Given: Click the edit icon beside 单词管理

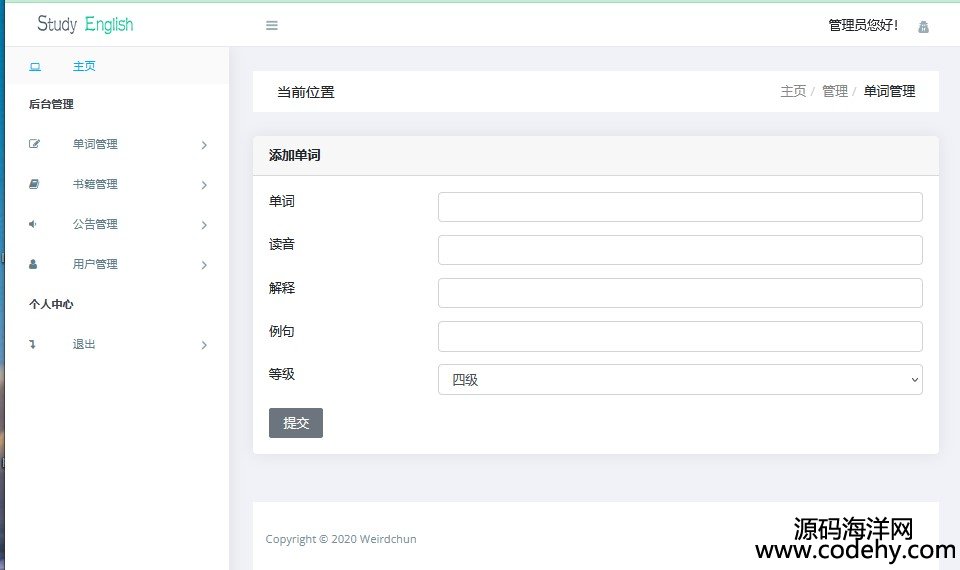Looking at the screenshot, I should 34,144.
